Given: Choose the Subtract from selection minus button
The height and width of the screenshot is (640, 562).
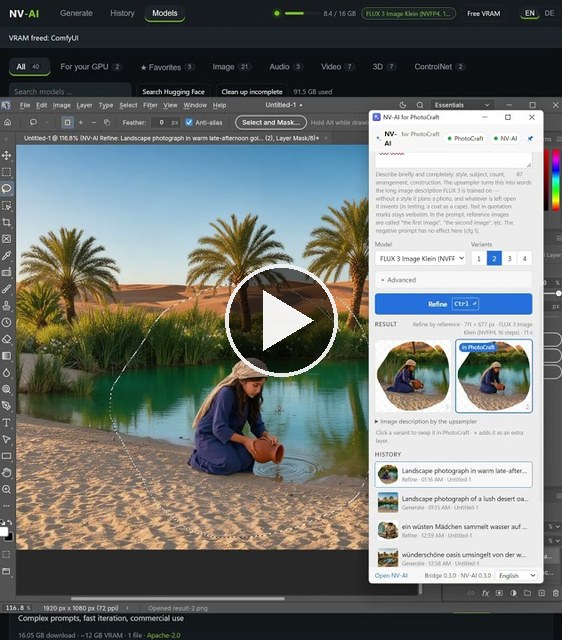Looking at the screenshot, I should [94, 122].
